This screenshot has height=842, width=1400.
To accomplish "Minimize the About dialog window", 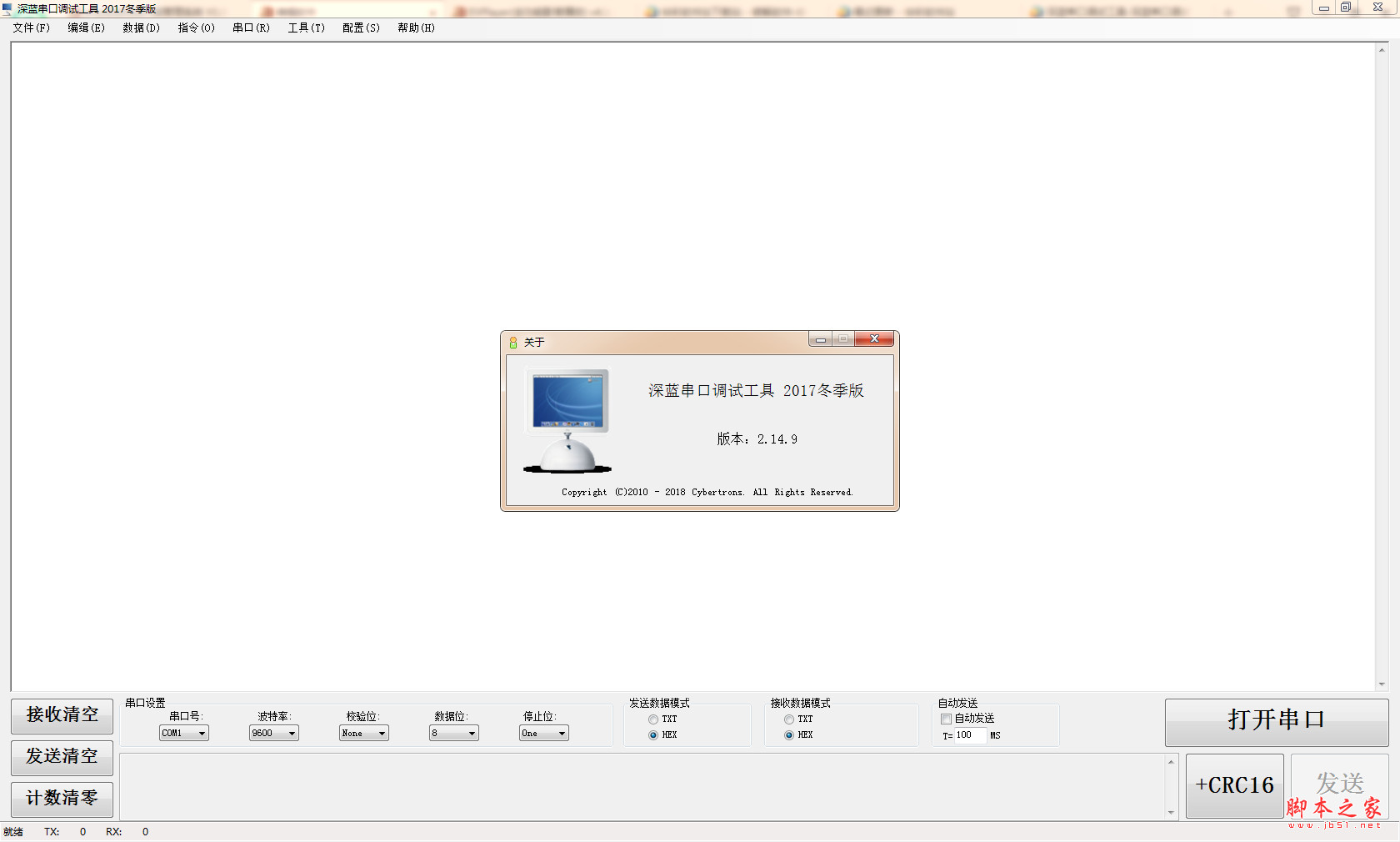I will (x=820, y=338).
